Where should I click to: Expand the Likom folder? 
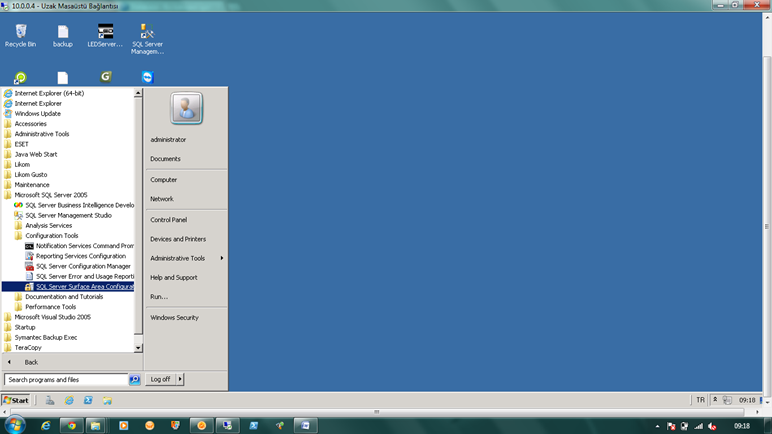(22, 165)
